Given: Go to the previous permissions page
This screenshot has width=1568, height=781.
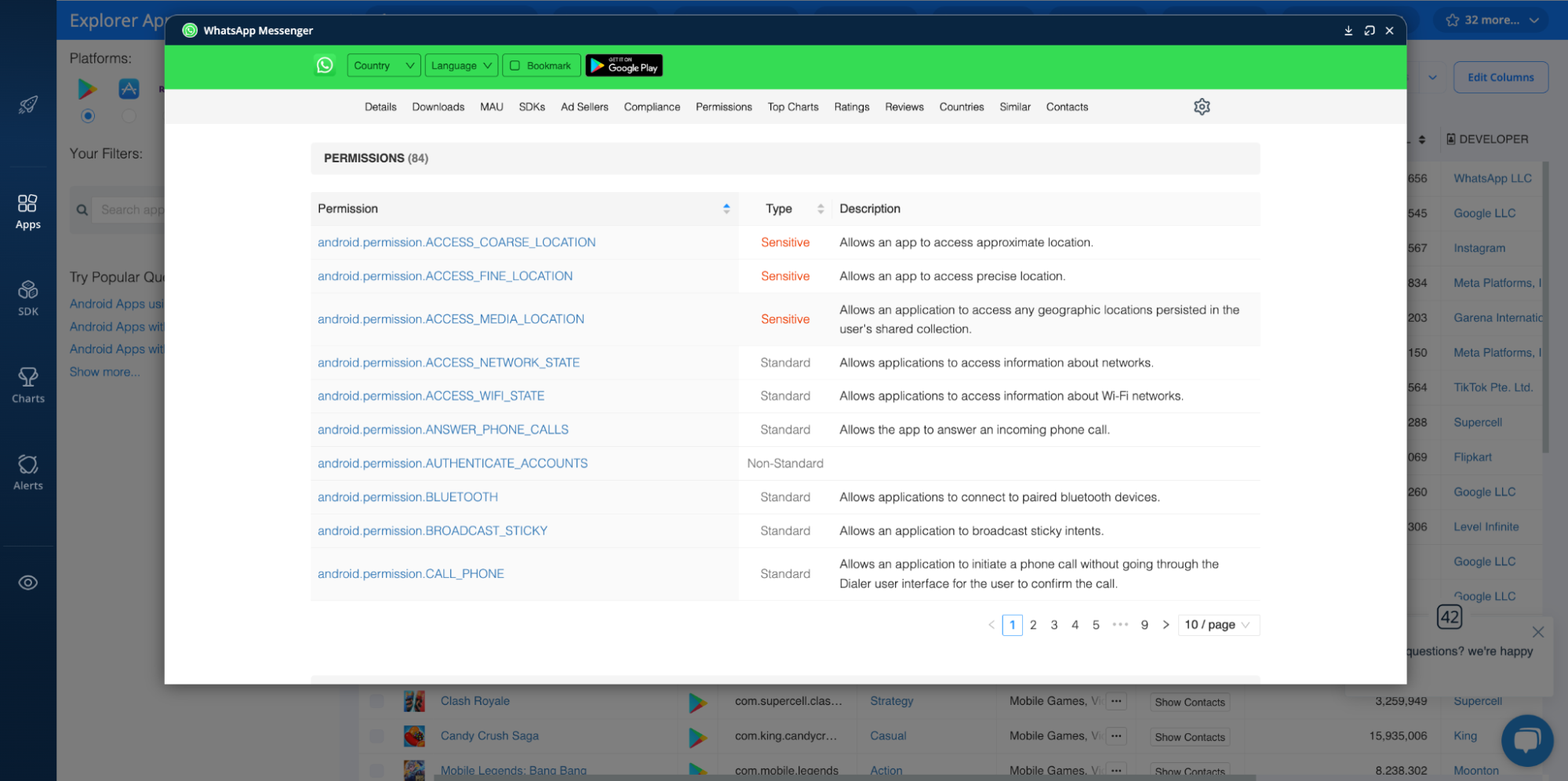Looking at the screenshot, I should pos(991,625).
